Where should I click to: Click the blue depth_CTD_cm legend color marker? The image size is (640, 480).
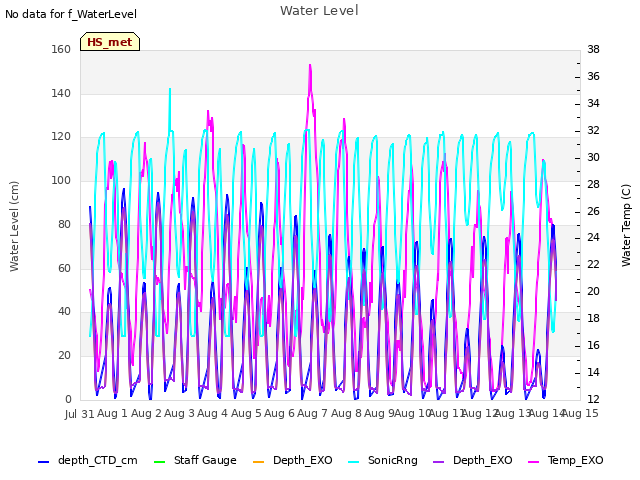(x=43, y=462)
